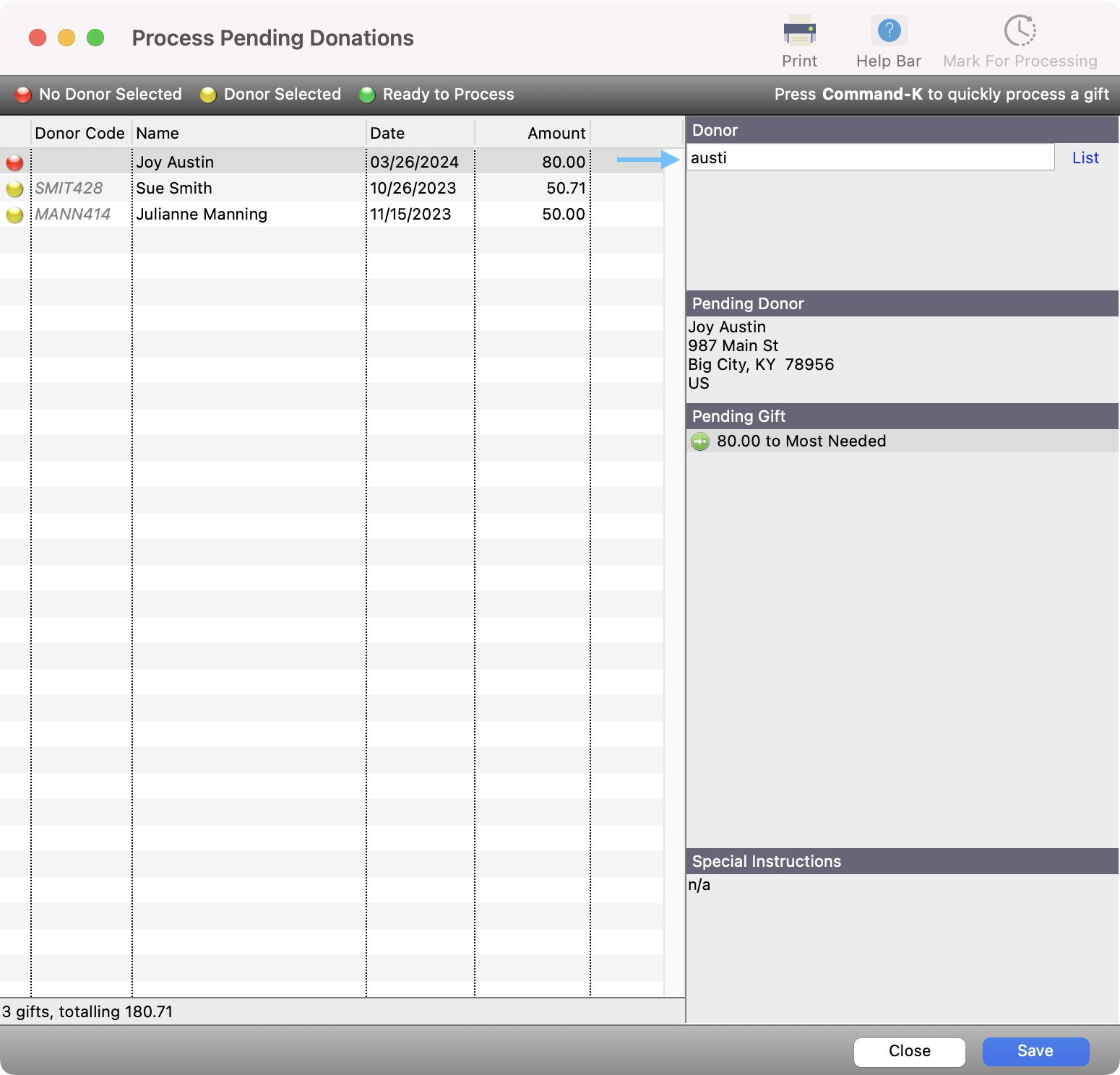Sort by the Amount column header
Viewport: 1120px width, 1075px height.
tap(533, 133)
